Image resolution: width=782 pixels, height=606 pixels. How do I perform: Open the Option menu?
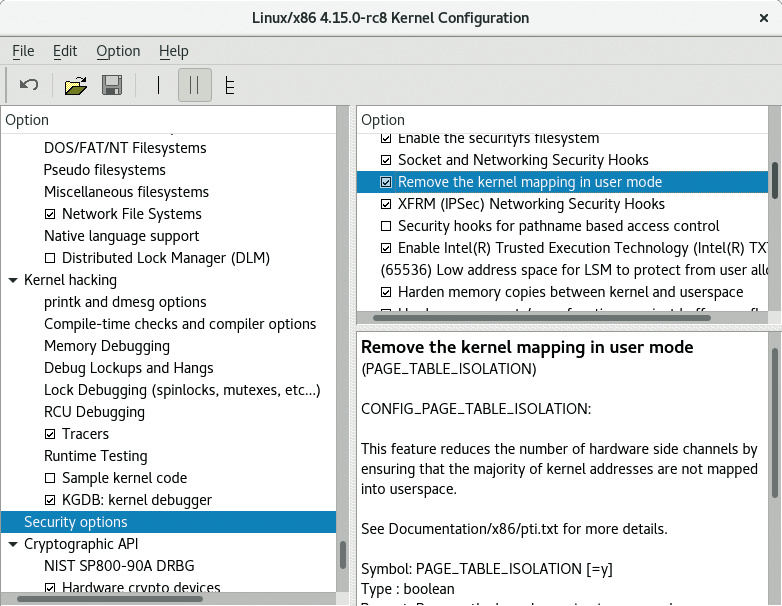click(x=118, y=51)
